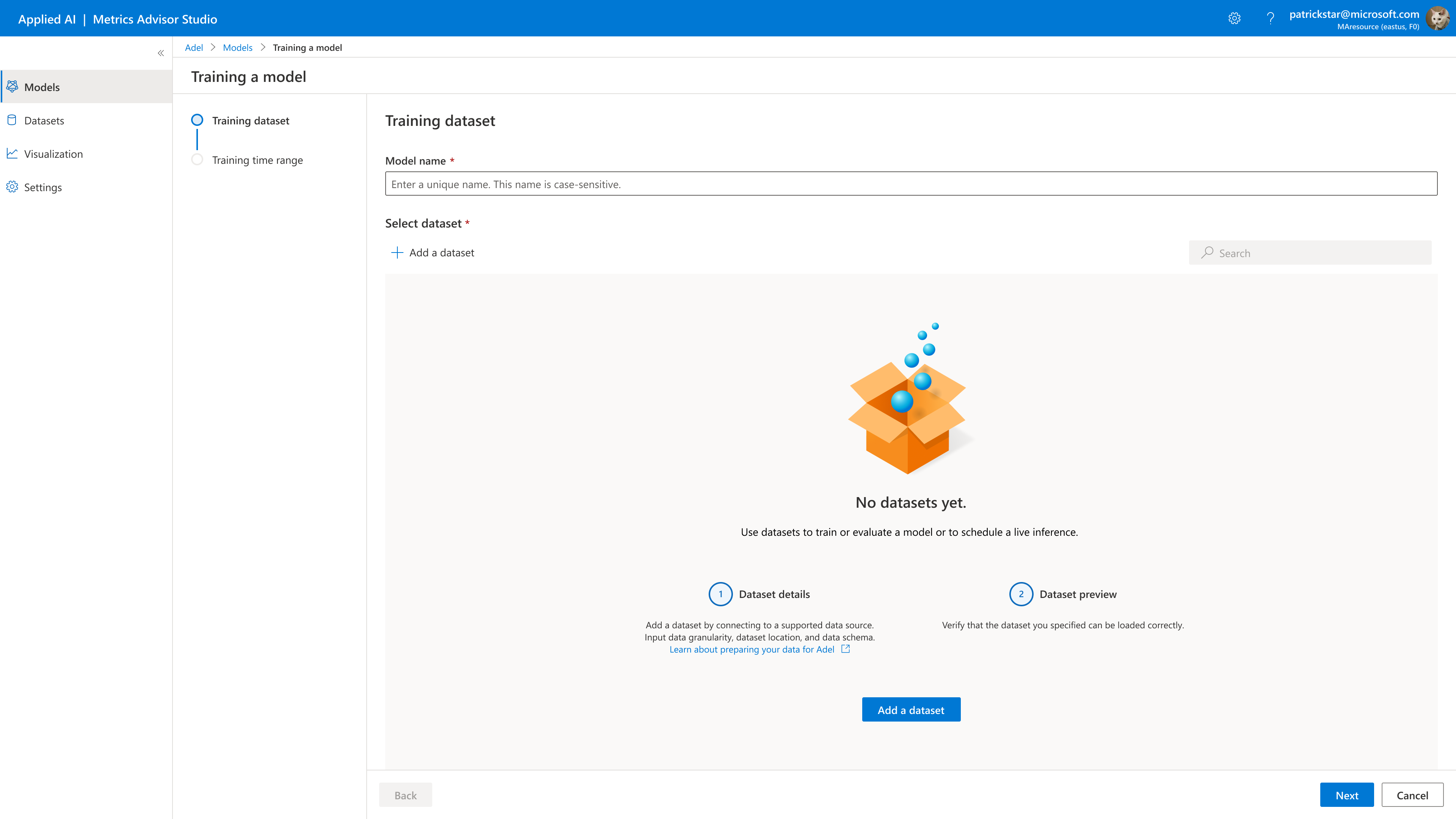Click the Settings gear icon in sidebar
This screenshot has height=819, width=1456.
coord(12,187)
